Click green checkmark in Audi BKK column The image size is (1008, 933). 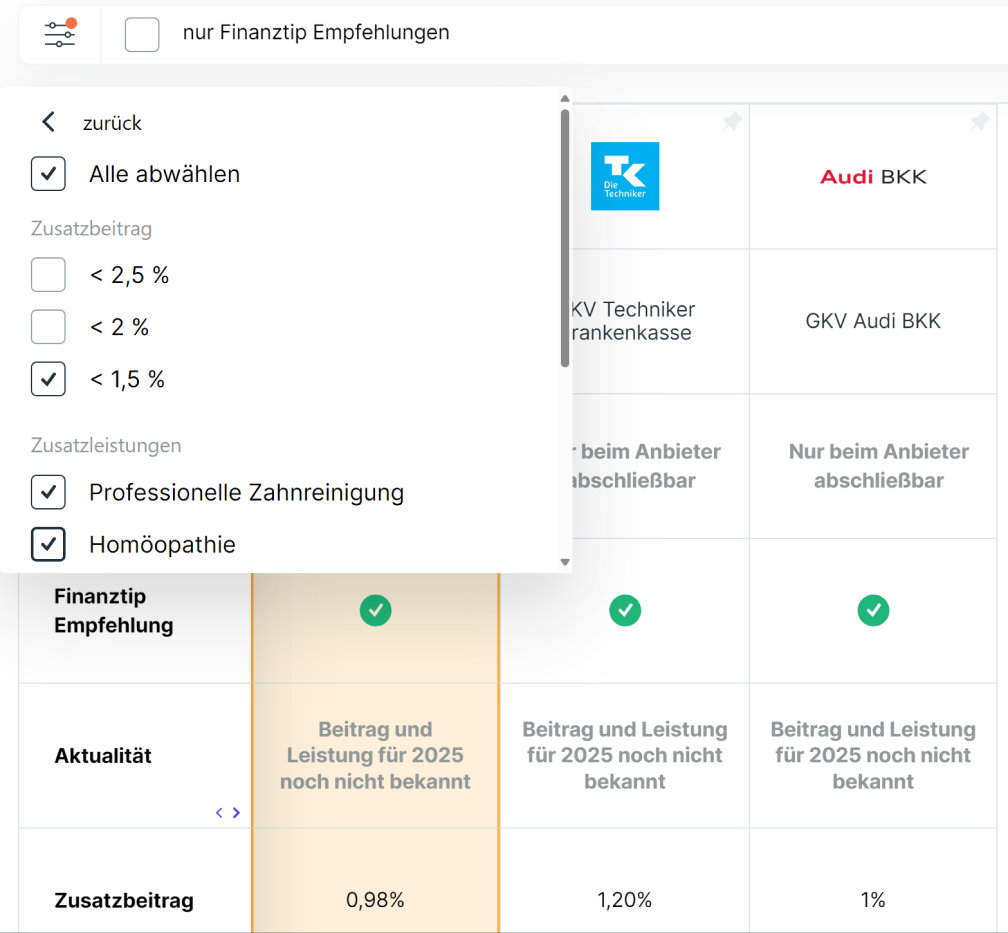[x=873, y=610]
